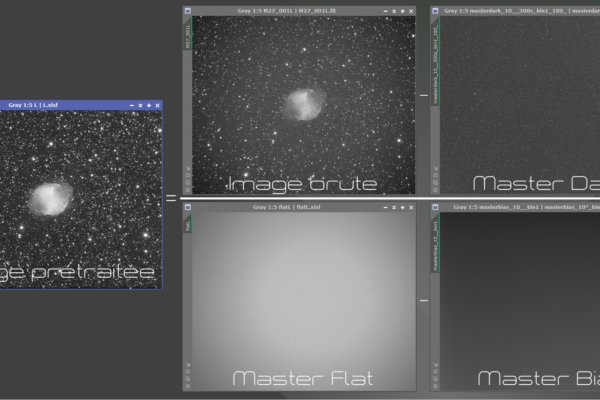Maximize the L.xisf image window
The image size is (600, 400).
coord(149,105)
